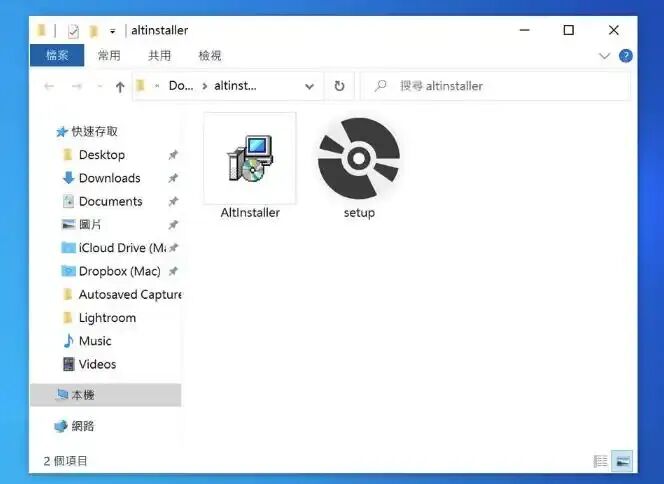The height and width of the screenshot is (484, 664).
Task: Click the setup file name label
Action: pos(359,213)
